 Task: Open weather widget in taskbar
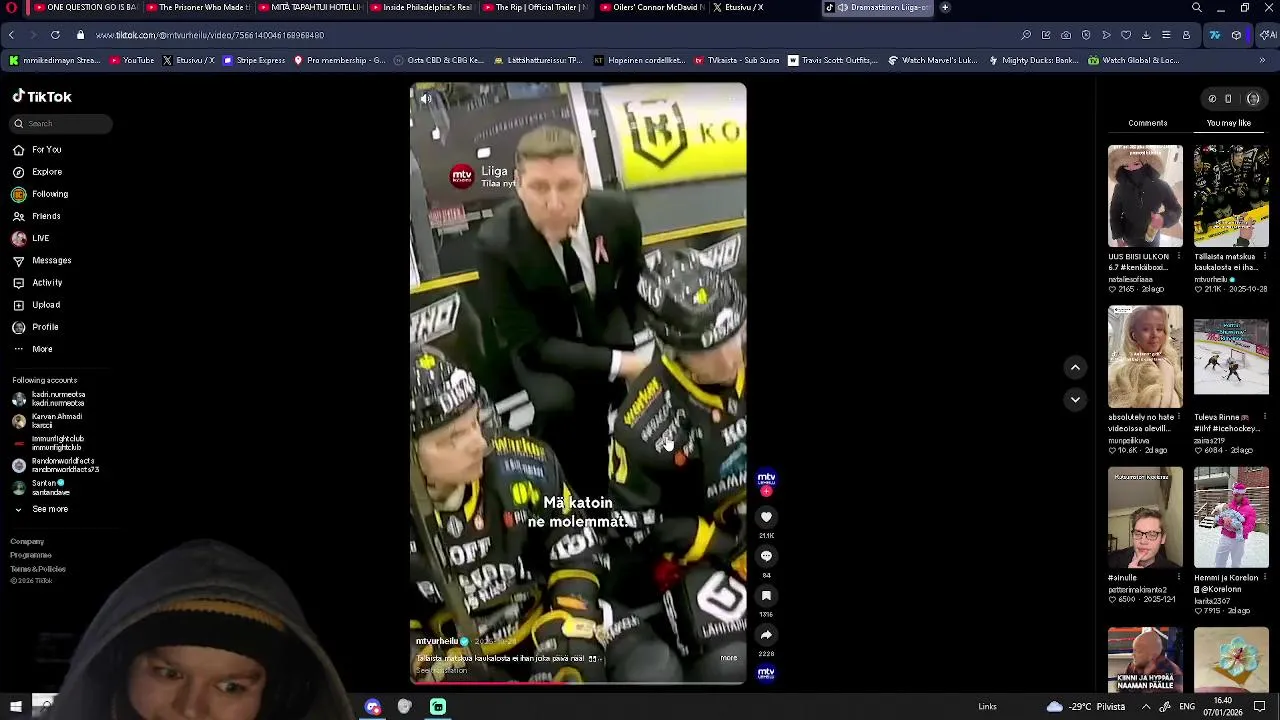(x=1086, y=707)
